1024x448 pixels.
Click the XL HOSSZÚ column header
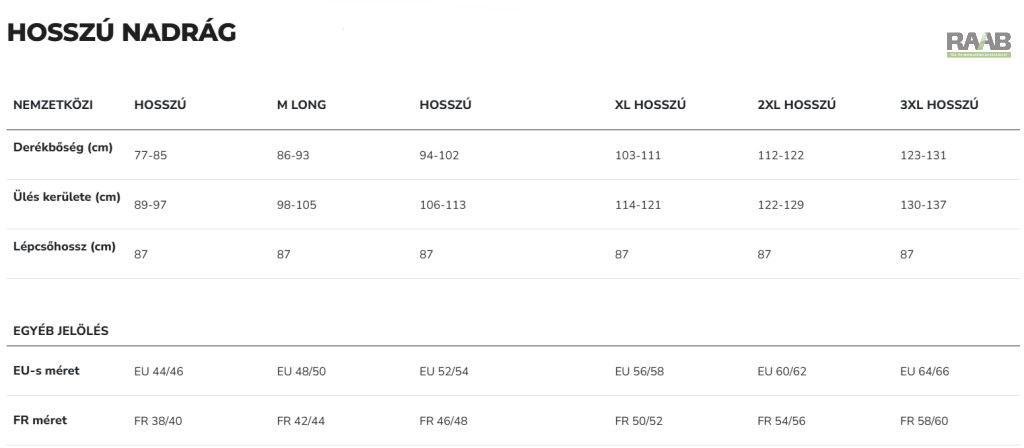point(650,105)
